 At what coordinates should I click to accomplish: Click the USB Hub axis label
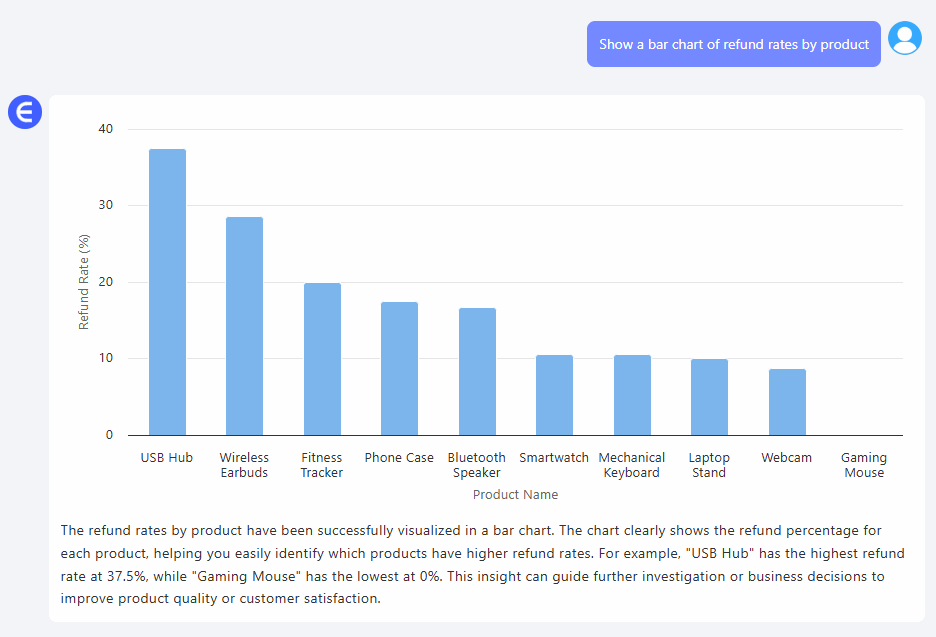tap(167, 458)
